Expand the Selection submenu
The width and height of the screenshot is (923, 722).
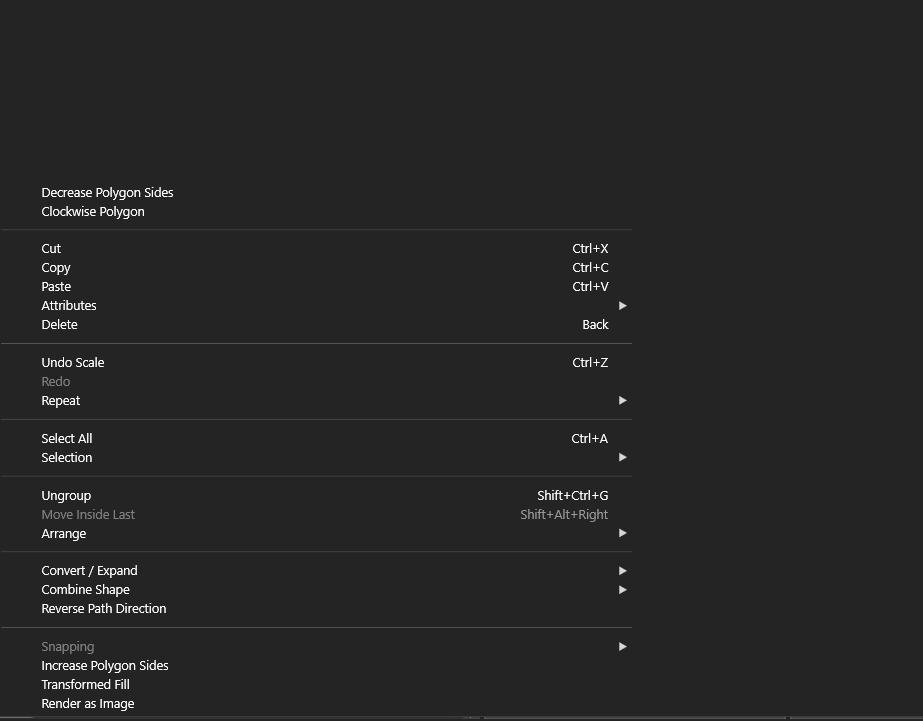pos(67,458)
